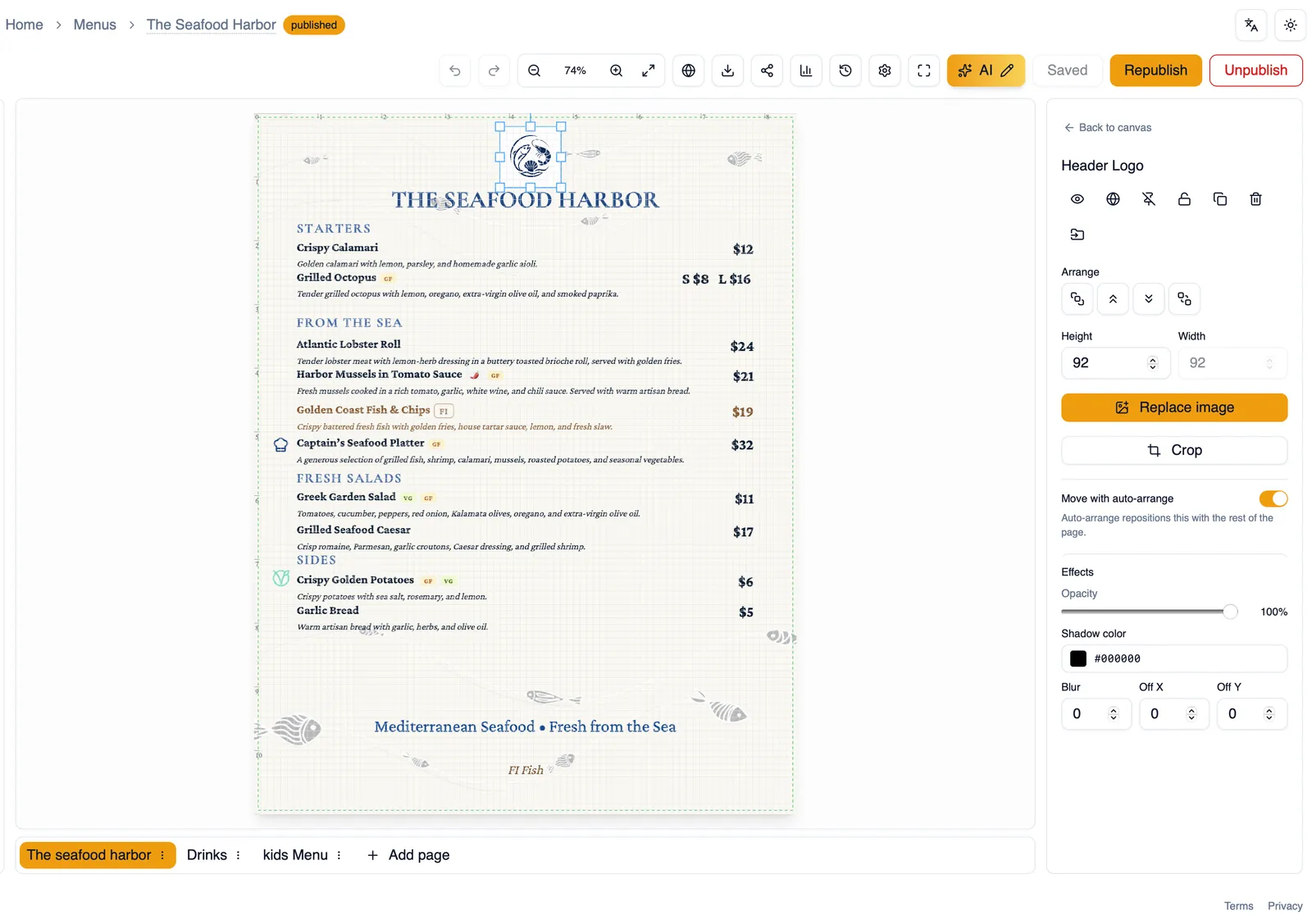This screenshot has height=924, width=1312.
Task: Send element to back arrange icon
Action: coord(1185,299)
